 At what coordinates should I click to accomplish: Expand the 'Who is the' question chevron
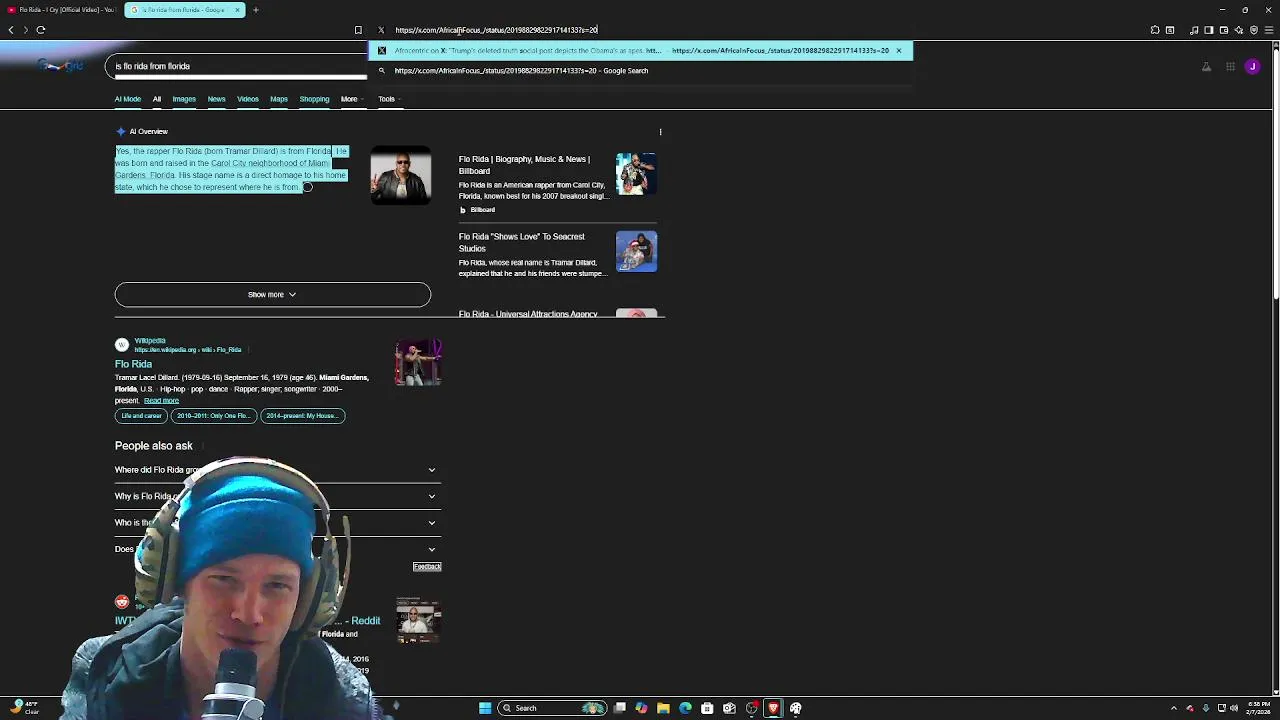pyautogui.click(x=432, y=522)
